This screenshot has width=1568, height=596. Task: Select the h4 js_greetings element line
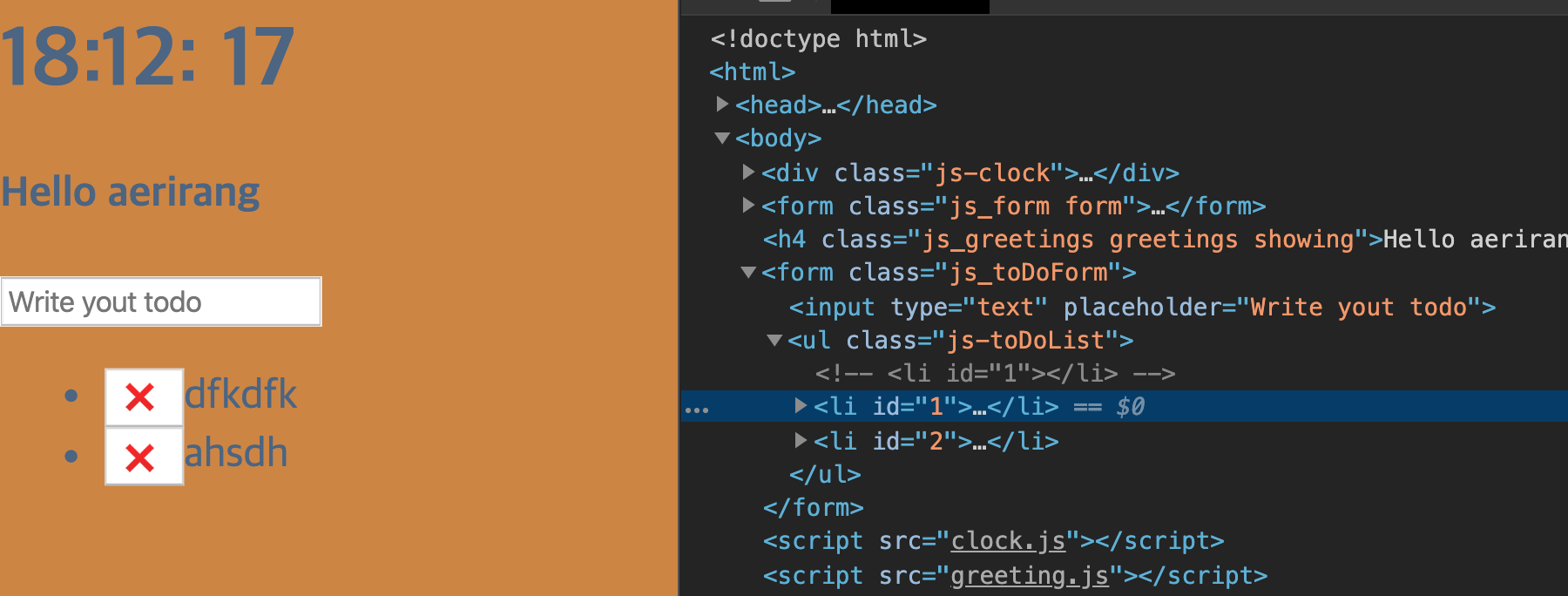[x=1165, y=239]
